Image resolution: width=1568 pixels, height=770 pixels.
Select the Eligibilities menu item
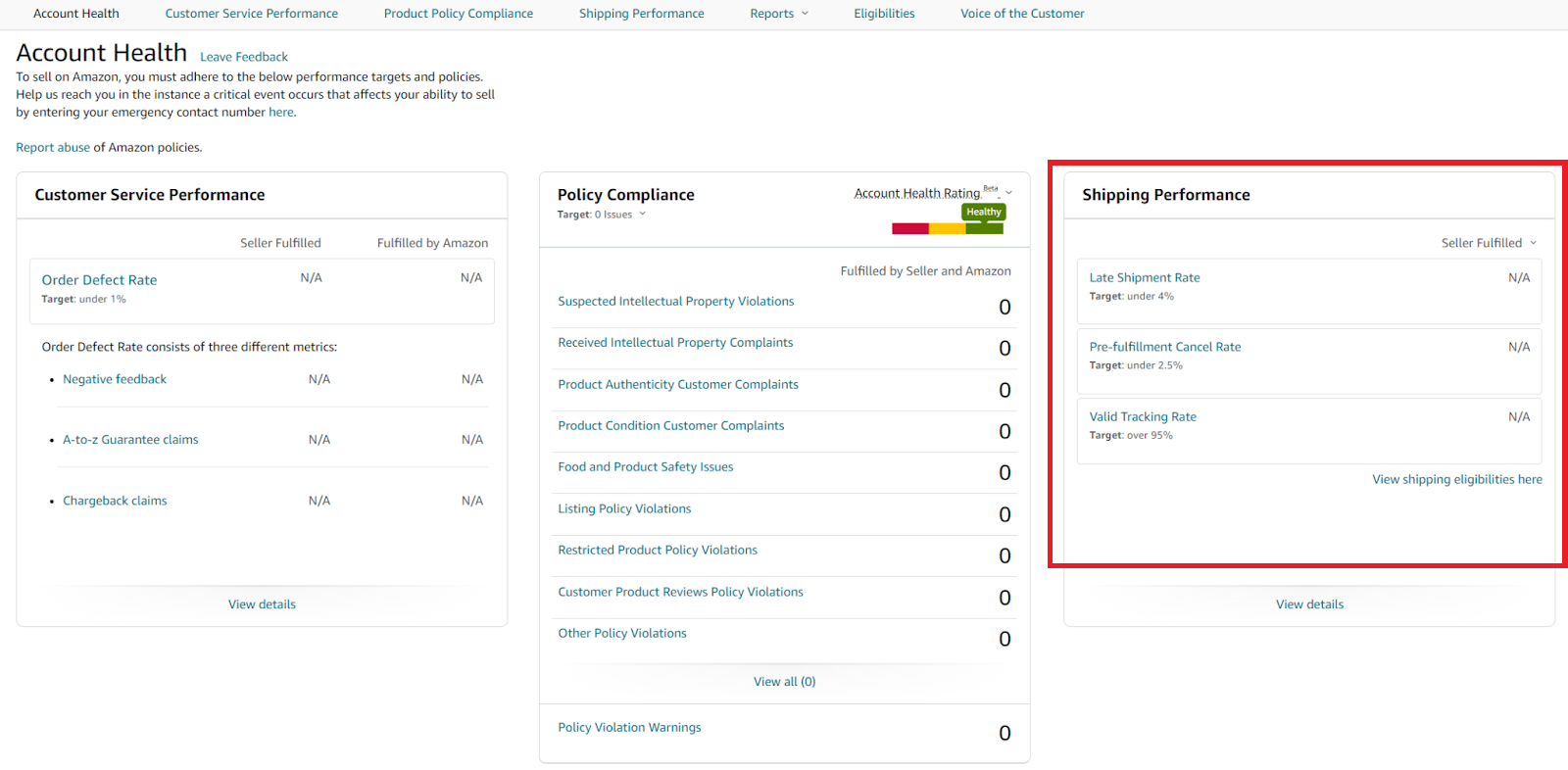click(883, 14)
